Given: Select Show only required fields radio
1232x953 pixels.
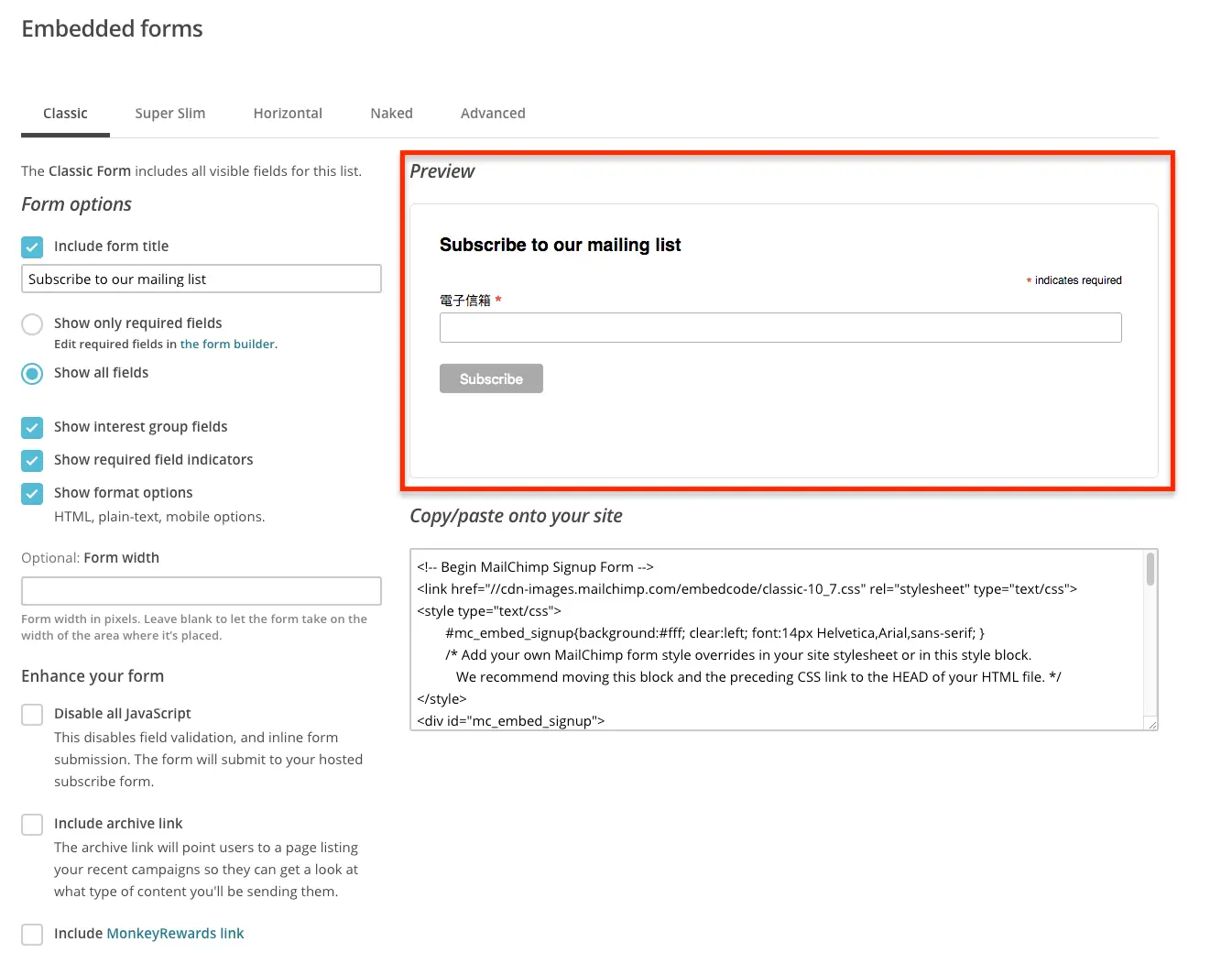Looking at the screenshot, I should pyautogui.click(x=32, y=324).
